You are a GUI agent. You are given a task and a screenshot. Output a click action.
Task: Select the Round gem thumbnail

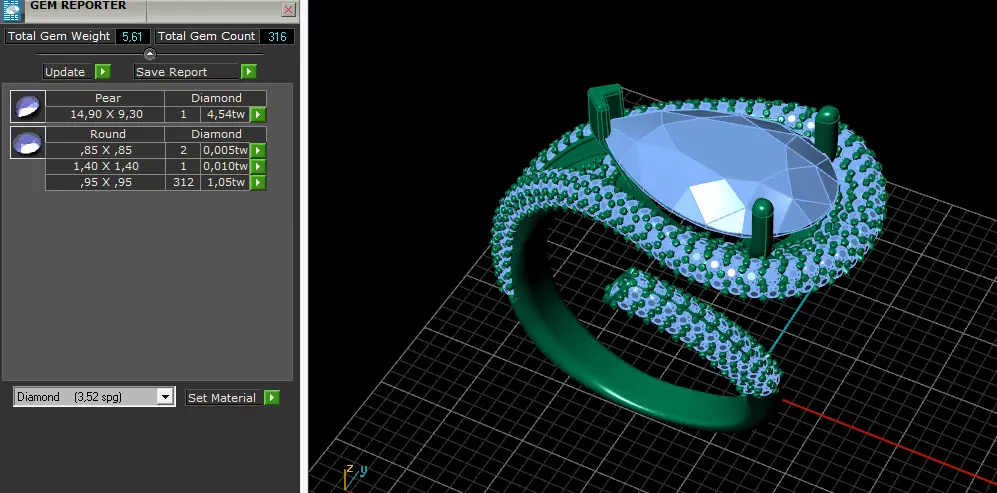28,142
